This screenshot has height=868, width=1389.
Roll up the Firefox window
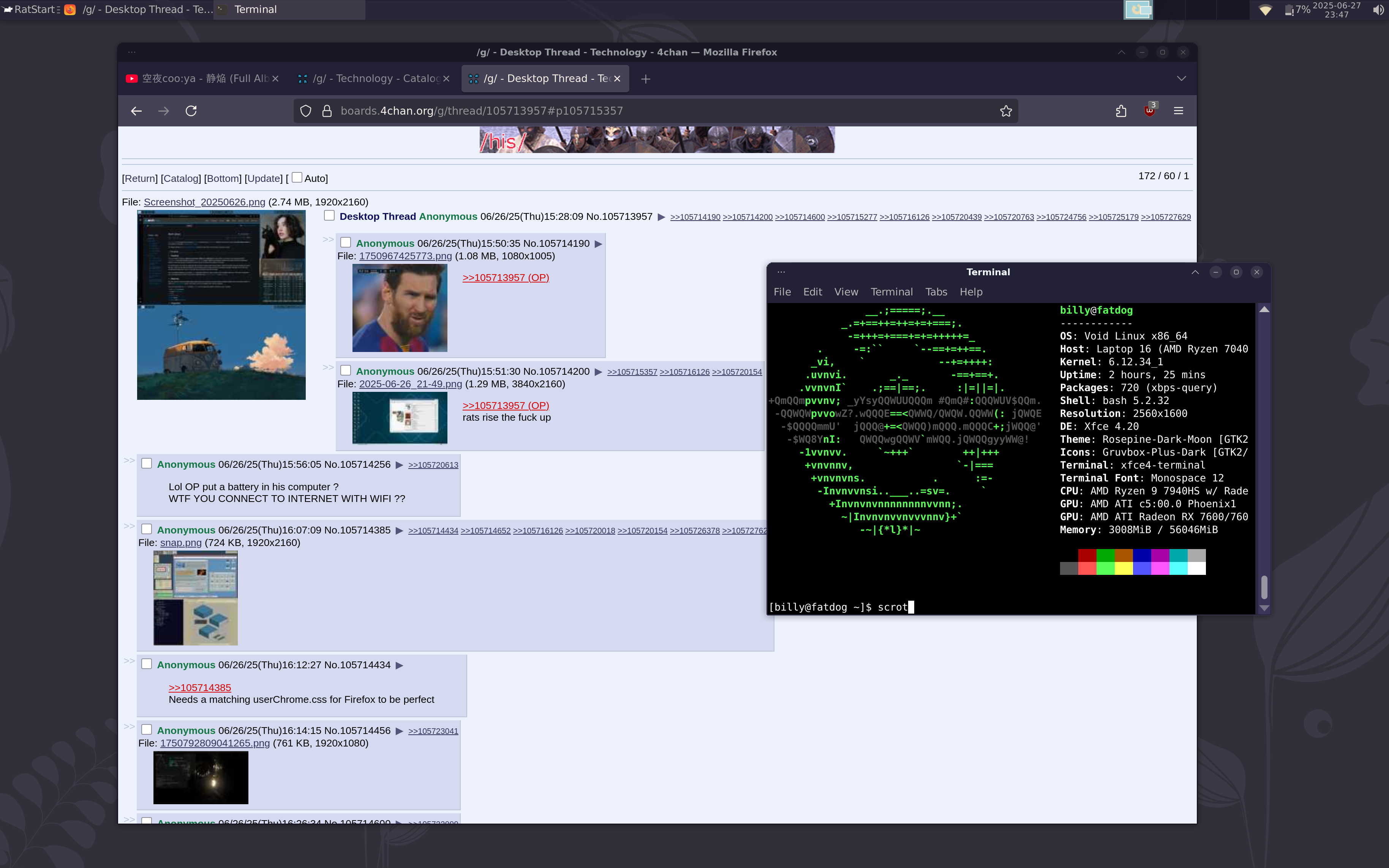tap(1122, 52)
